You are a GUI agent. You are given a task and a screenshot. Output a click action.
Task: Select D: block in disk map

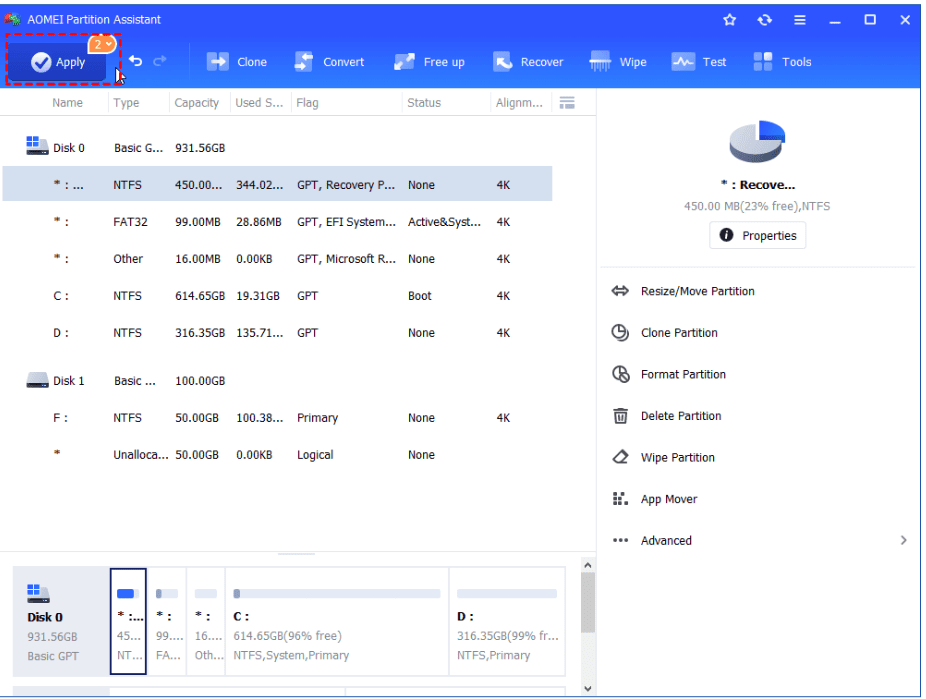pyautogui.click(x=507, y=622)
